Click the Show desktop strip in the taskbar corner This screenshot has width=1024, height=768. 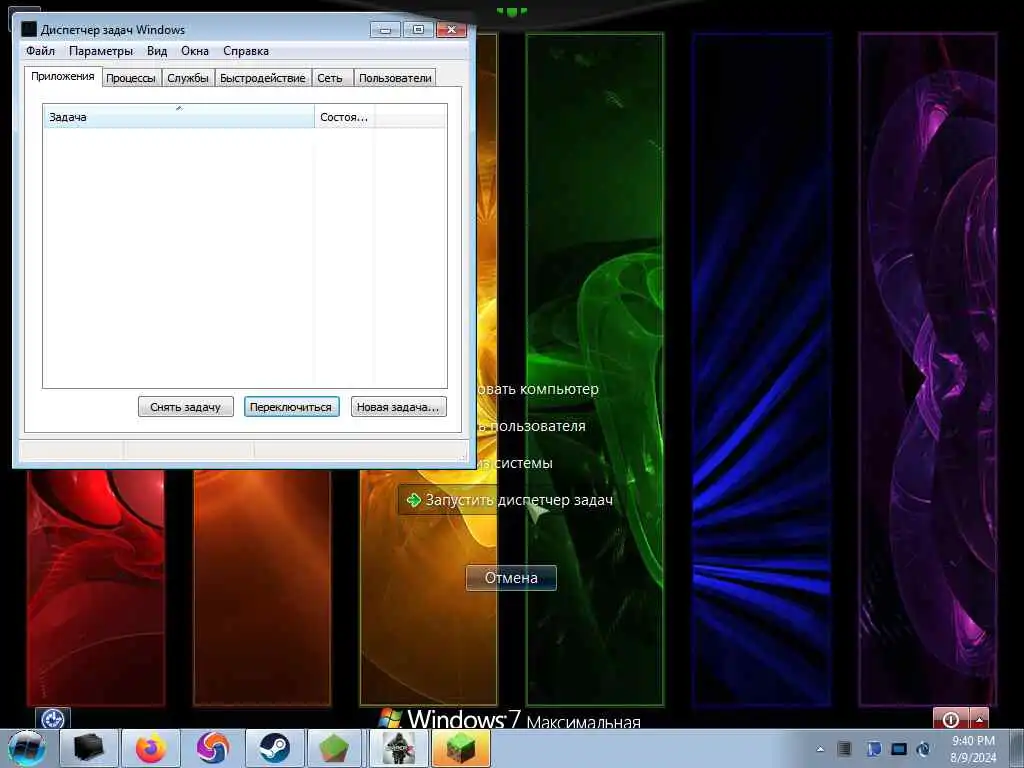tap(1017, 749)
